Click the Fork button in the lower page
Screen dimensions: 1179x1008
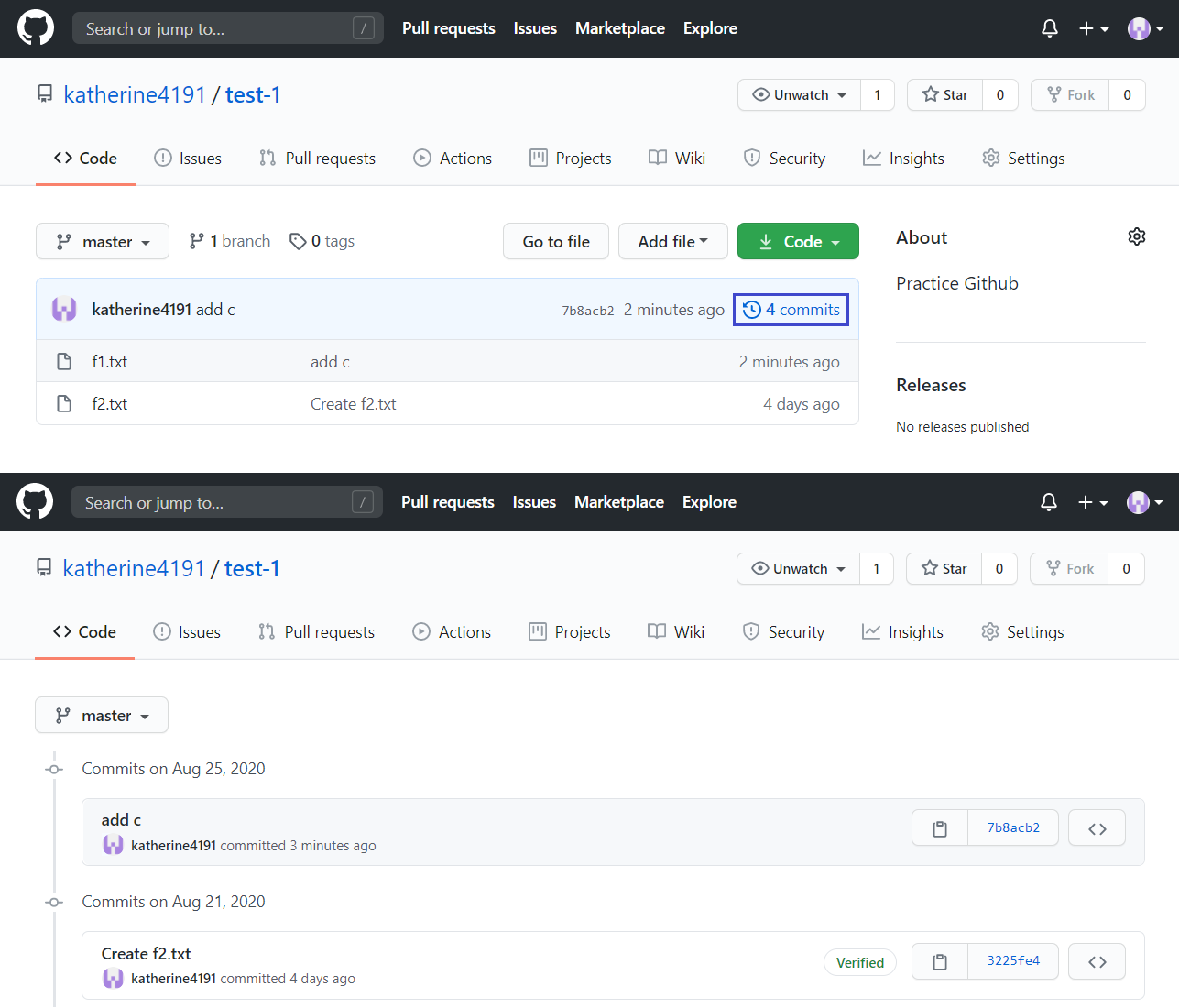click(x=1069, y=569)
